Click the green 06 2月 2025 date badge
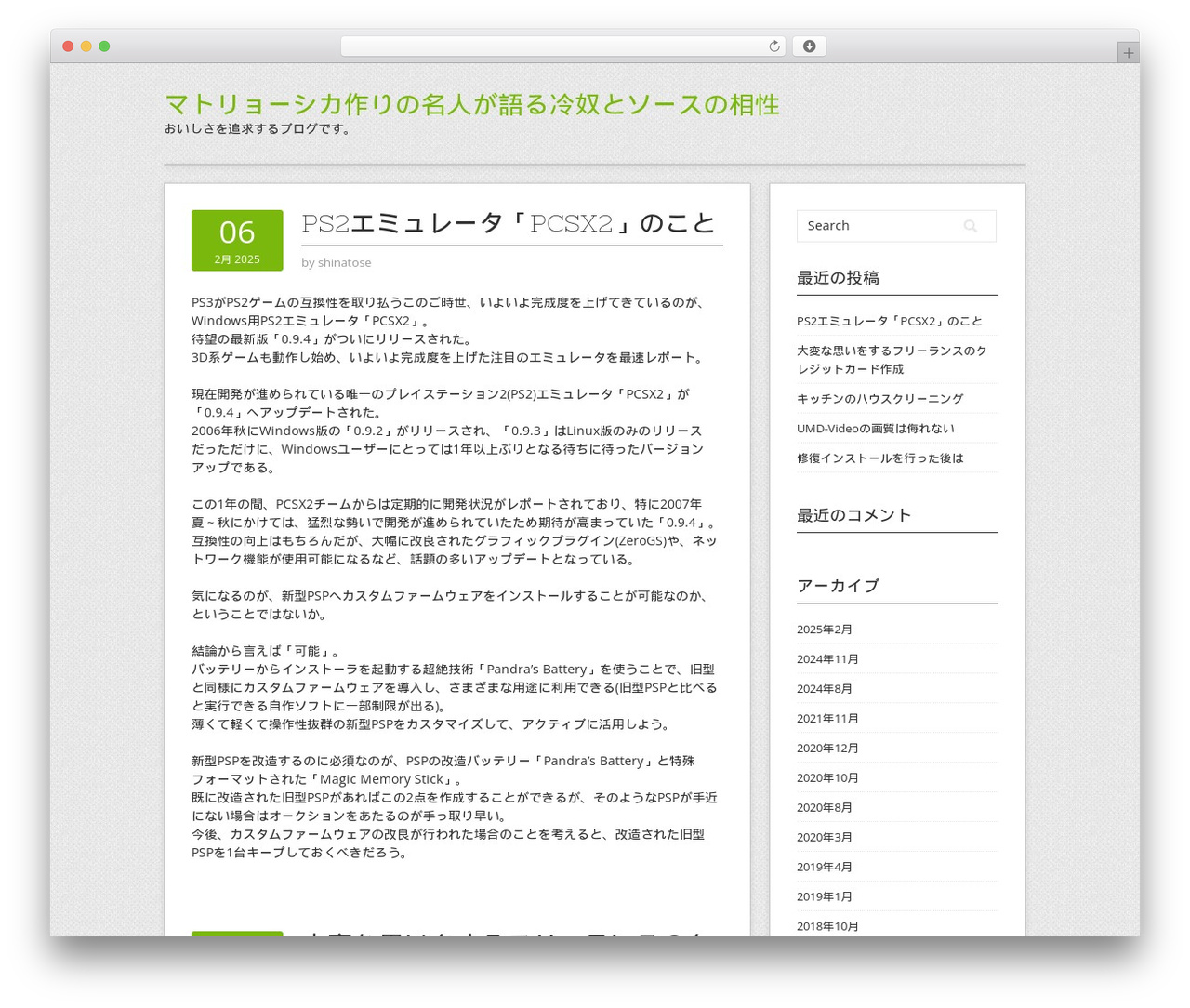 click(237, 241)
